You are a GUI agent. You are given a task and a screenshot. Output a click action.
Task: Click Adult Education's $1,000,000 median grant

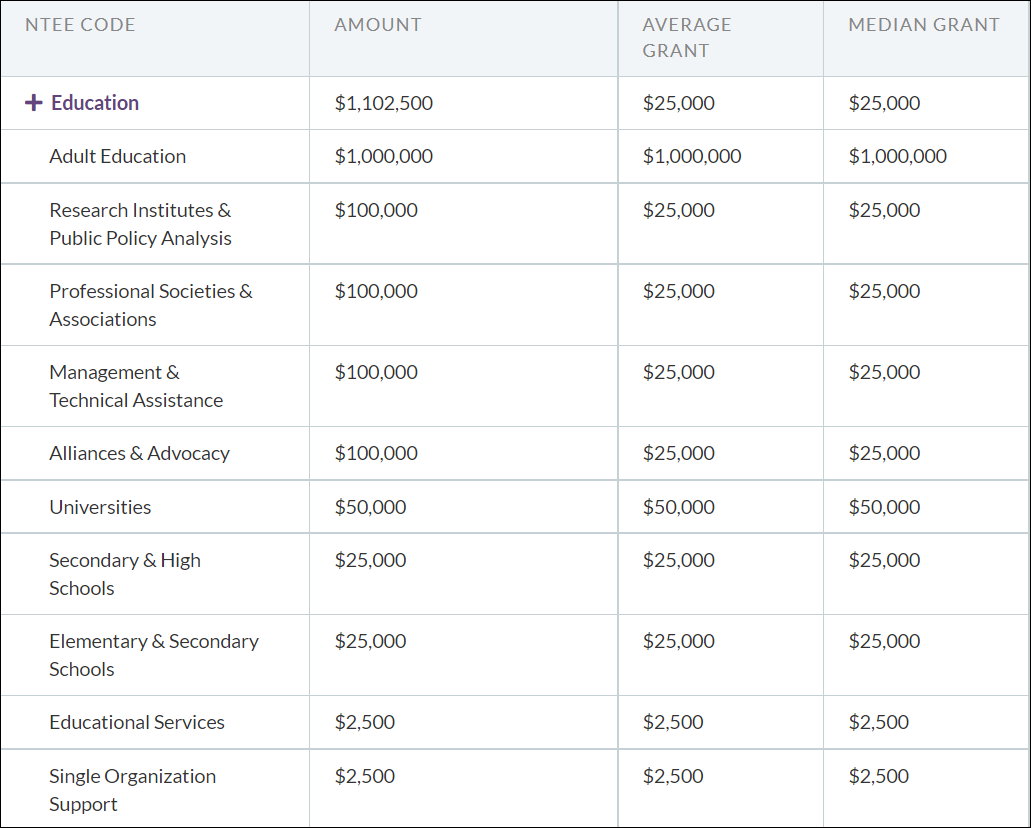897,156
